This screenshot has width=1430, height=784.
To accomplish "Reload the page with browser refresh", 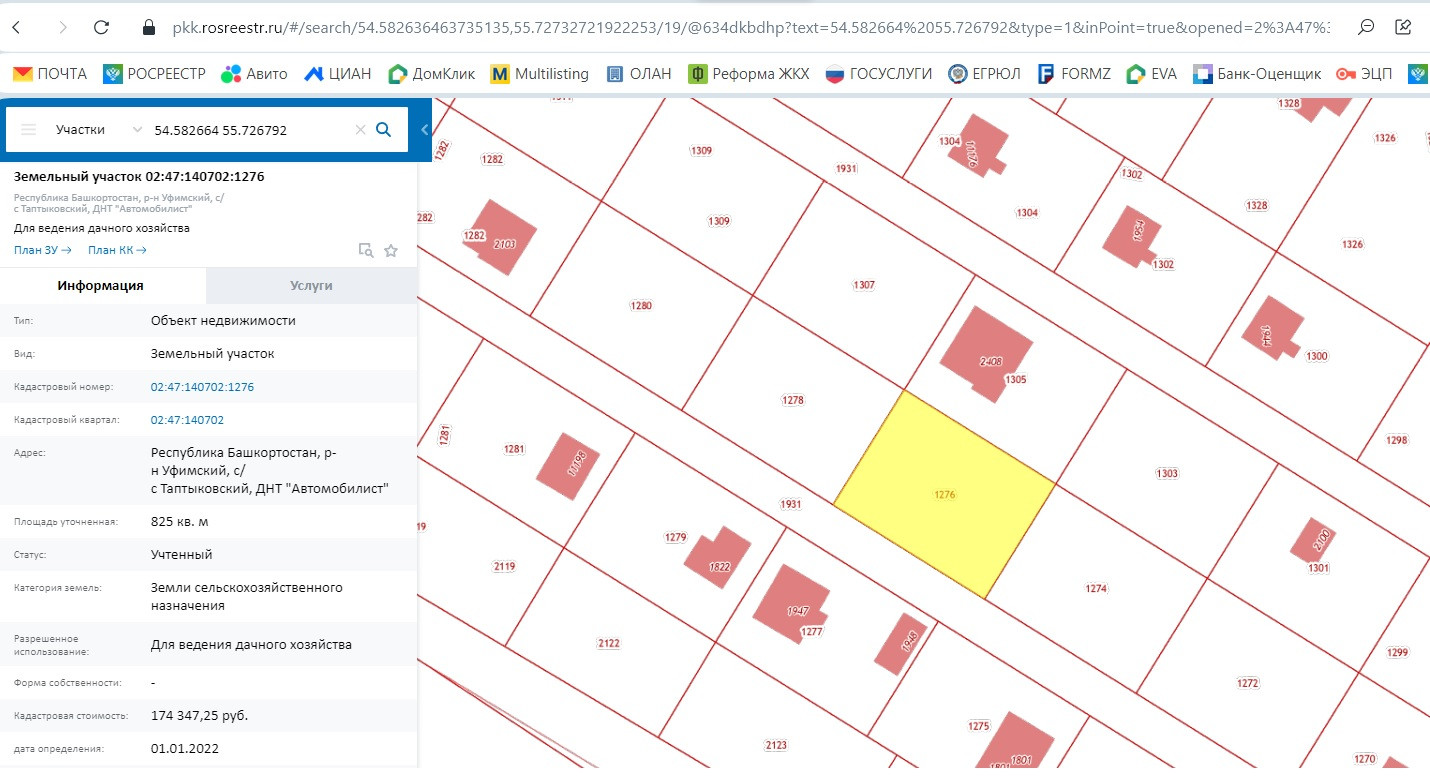I will pos(100,28).
